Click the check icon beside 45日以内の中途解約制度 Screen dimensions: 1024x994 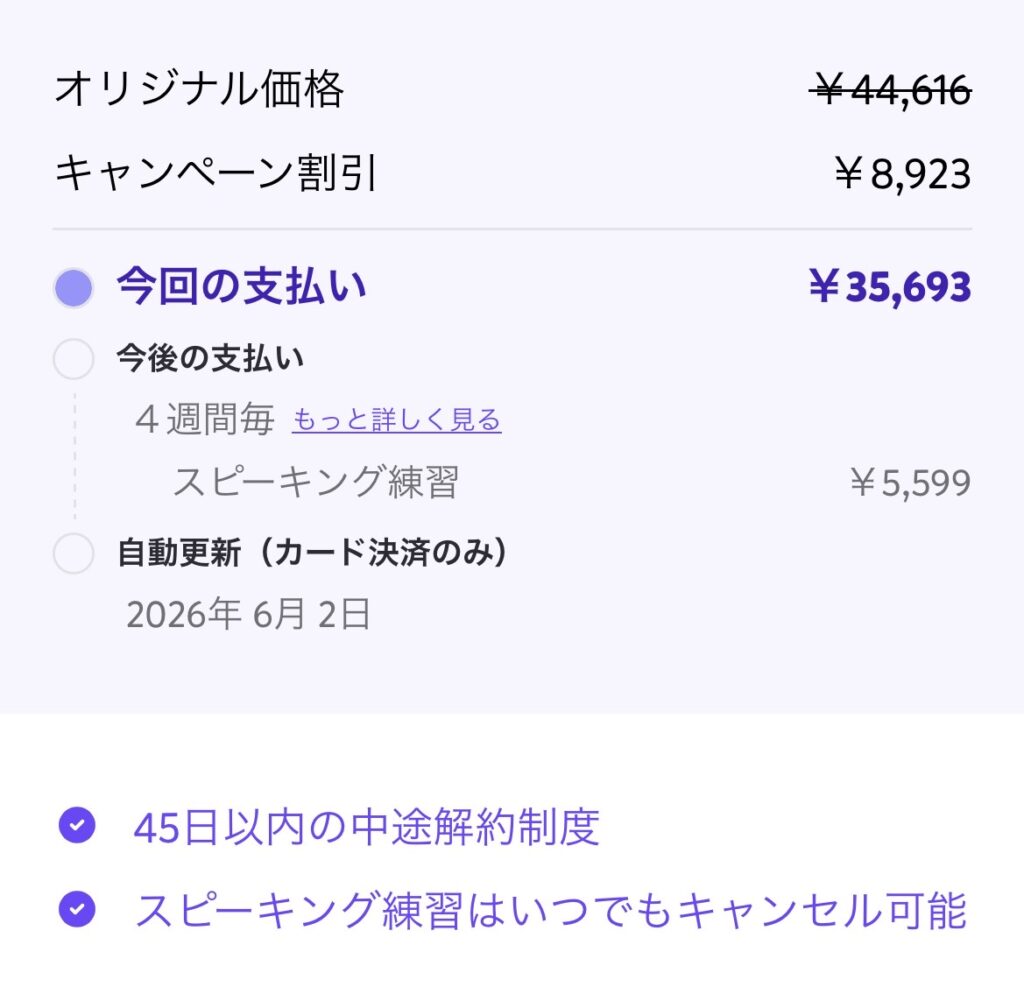pyautogui.click(x=77, y=826)
